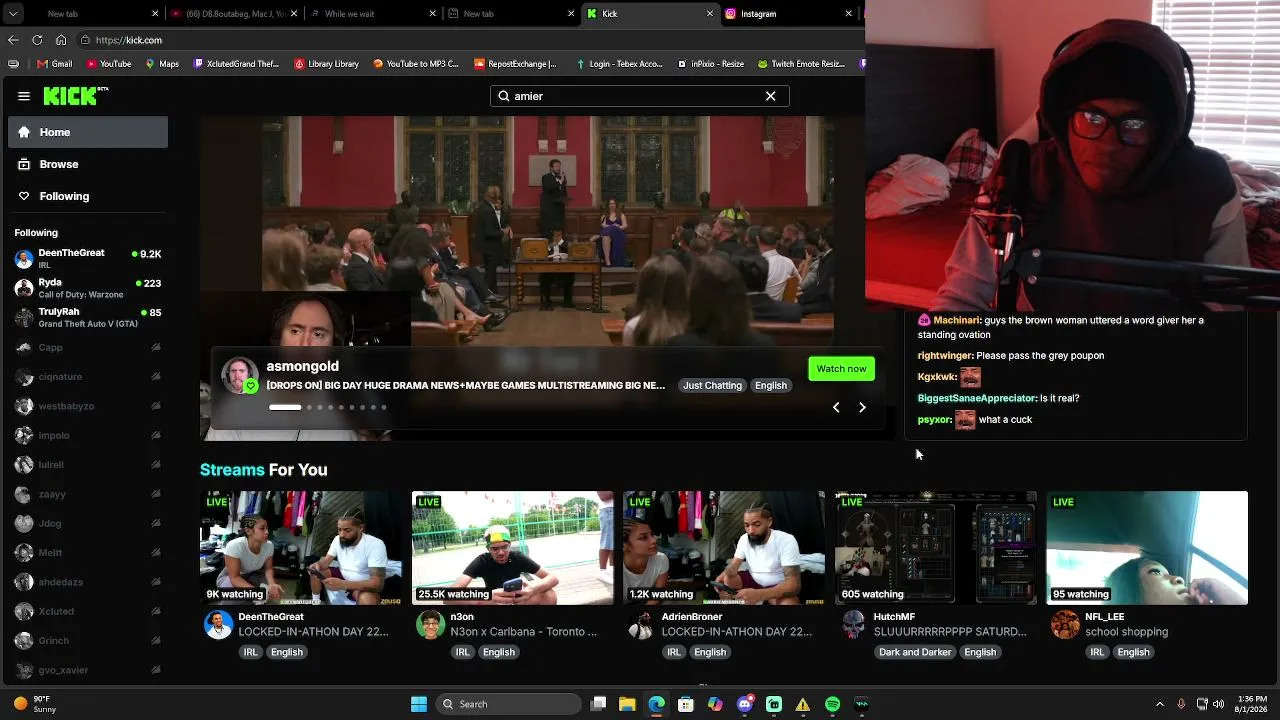Click HutchMF's skull avatar
Viewport: 1280px width, 720px height.
click(x=853, y=625)
